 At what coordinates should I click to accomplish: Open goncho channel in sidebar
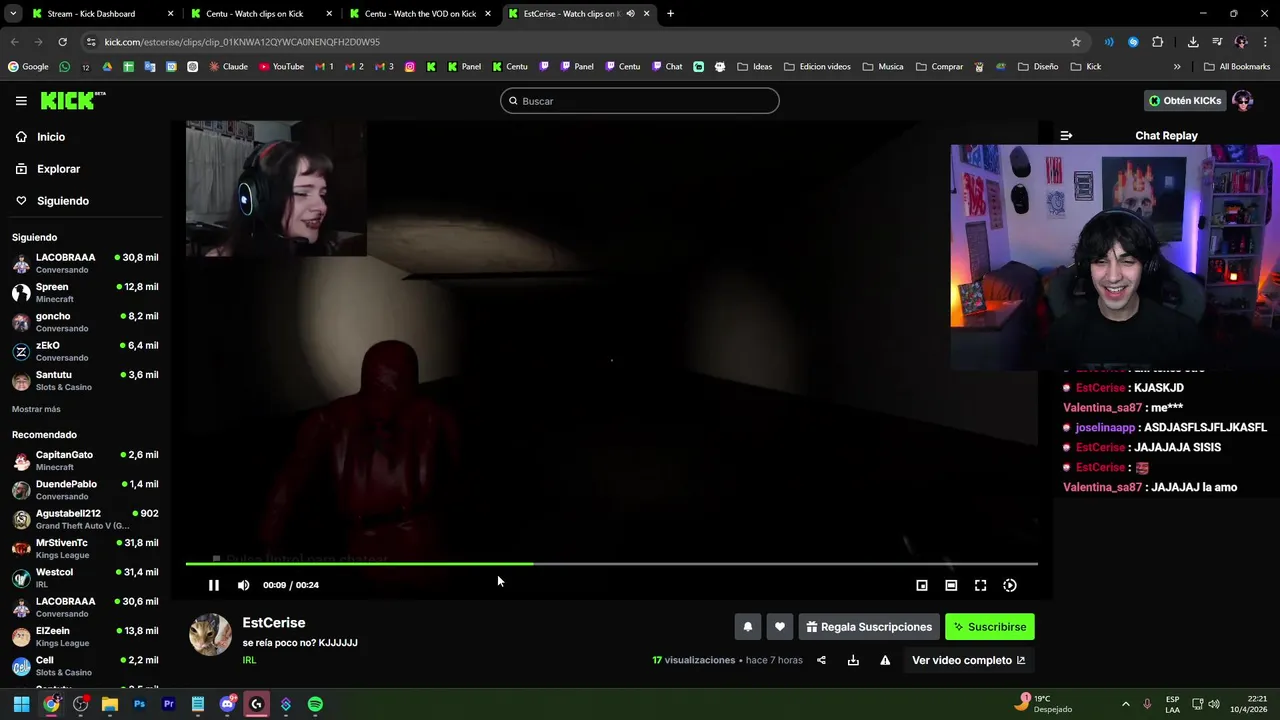85,322
